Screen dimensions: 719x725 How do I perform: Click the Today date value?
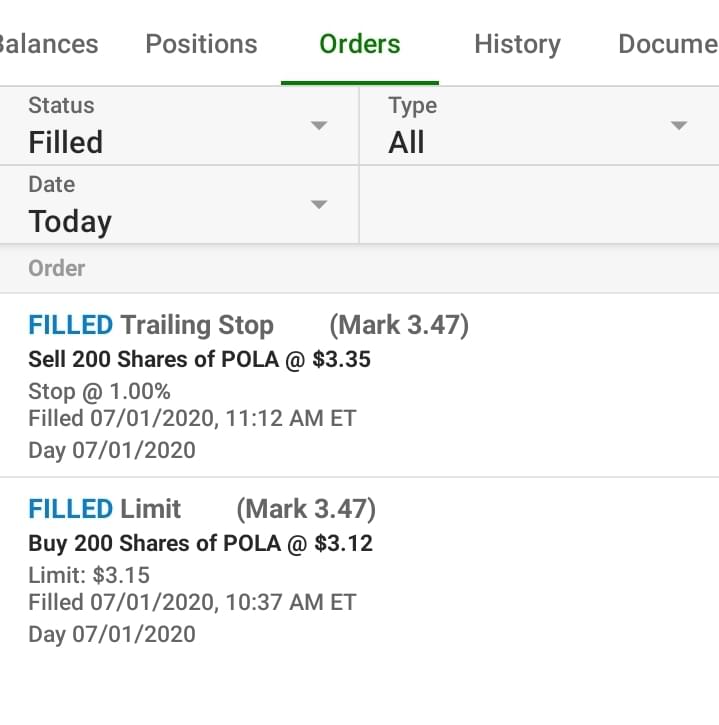pyautogui.click(x=70, y=221)
